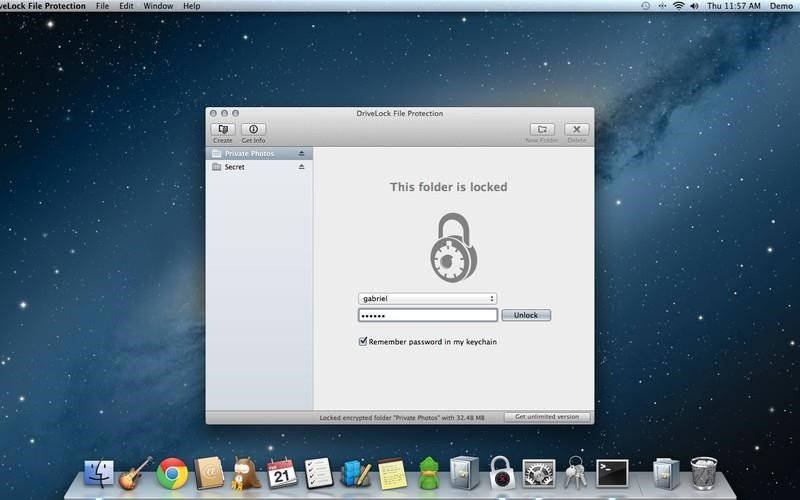Click the Create toolbar icon
800x500 pixels.
223,130
